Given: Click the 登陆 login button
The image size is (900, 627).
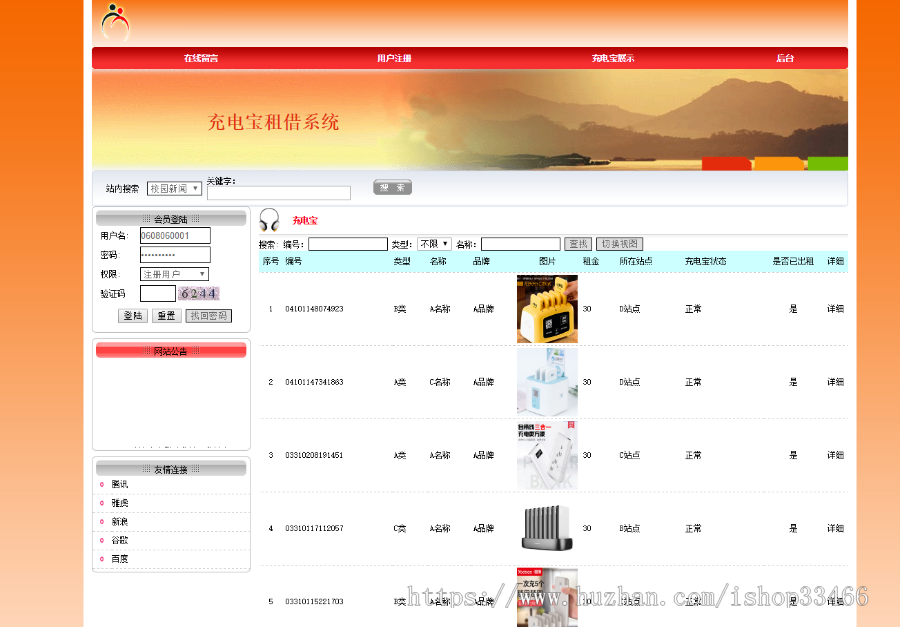Looking at the screenshot, I should (134, 315).
